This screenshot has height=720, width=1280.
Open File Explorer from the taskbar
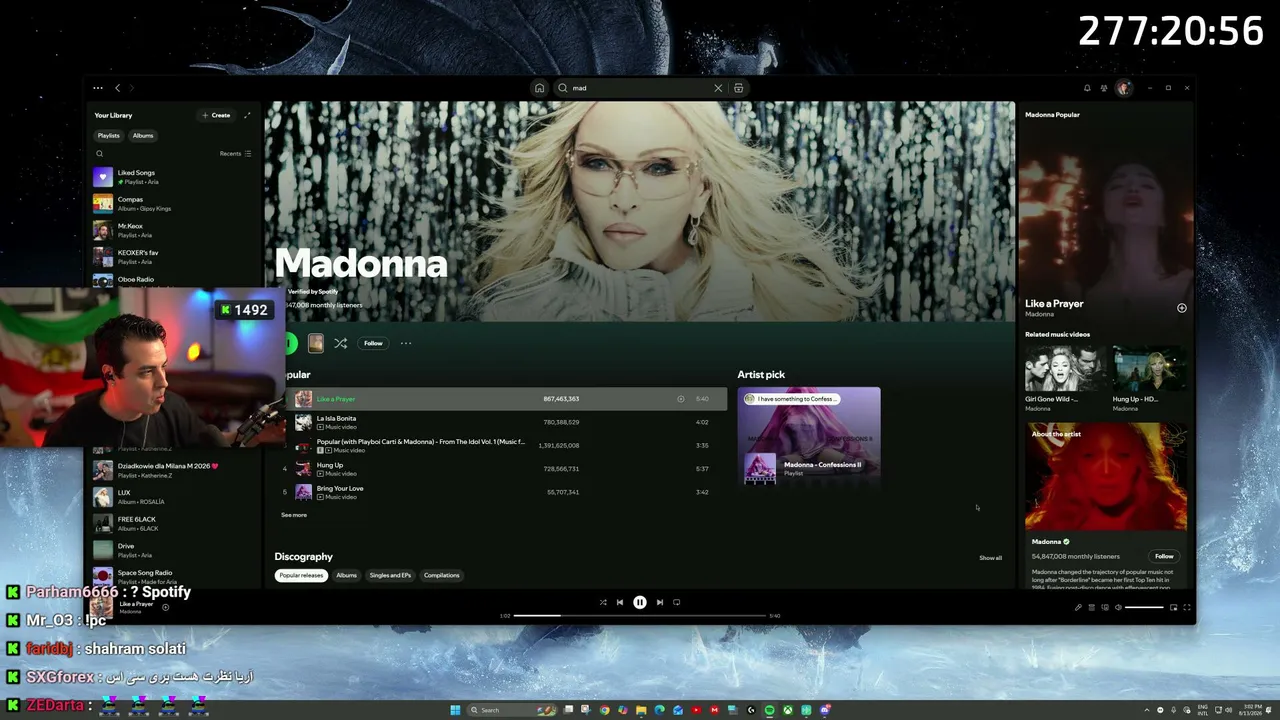pos(641,710)
